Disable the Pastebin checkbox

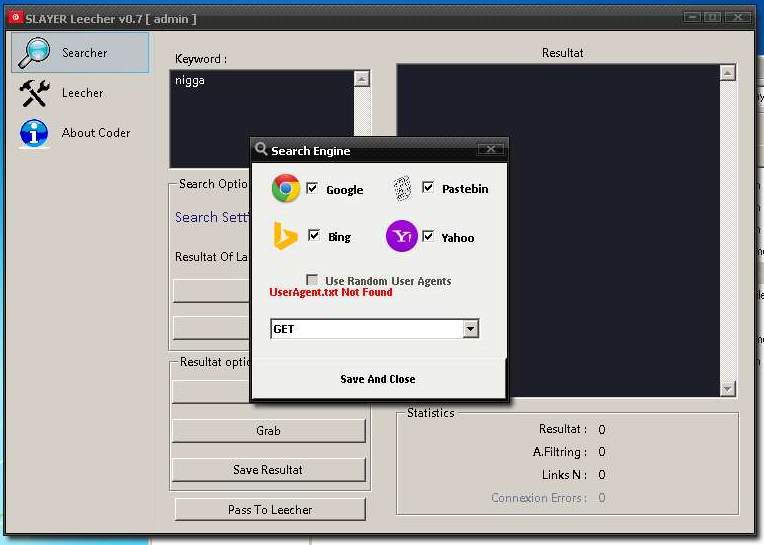pyautogui.click(x=428, y=188)
